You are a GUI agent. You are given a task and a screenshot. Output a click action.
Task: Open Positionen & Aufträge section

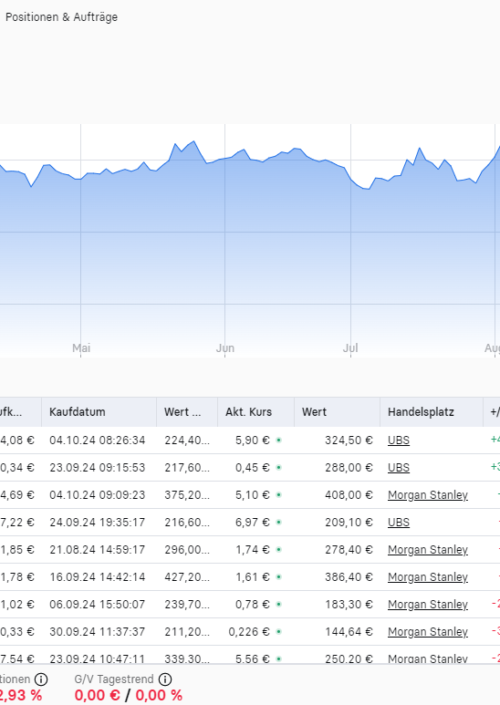62,17
